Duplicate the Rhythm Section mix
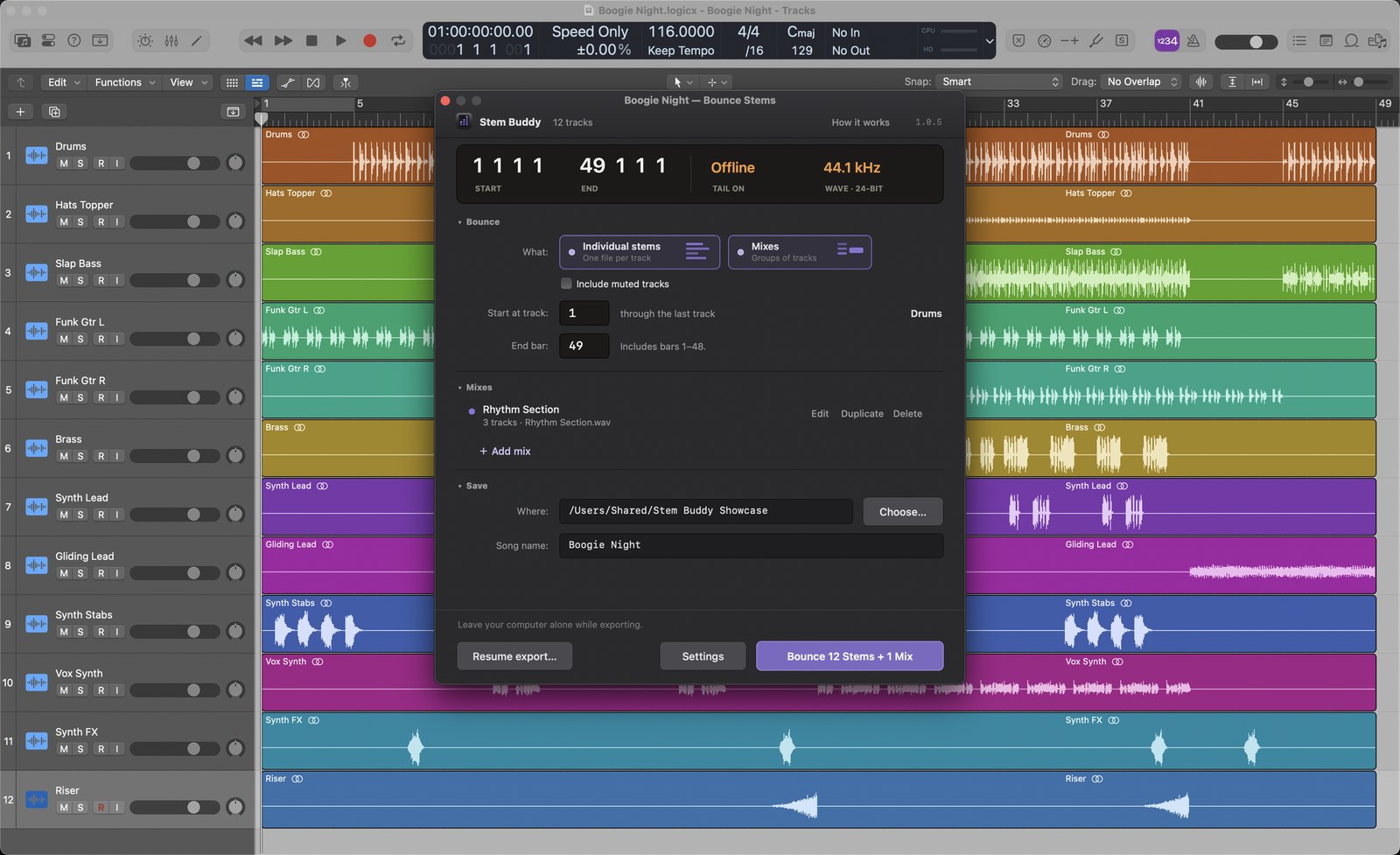 pyautogui.click(x=862, y=414)
